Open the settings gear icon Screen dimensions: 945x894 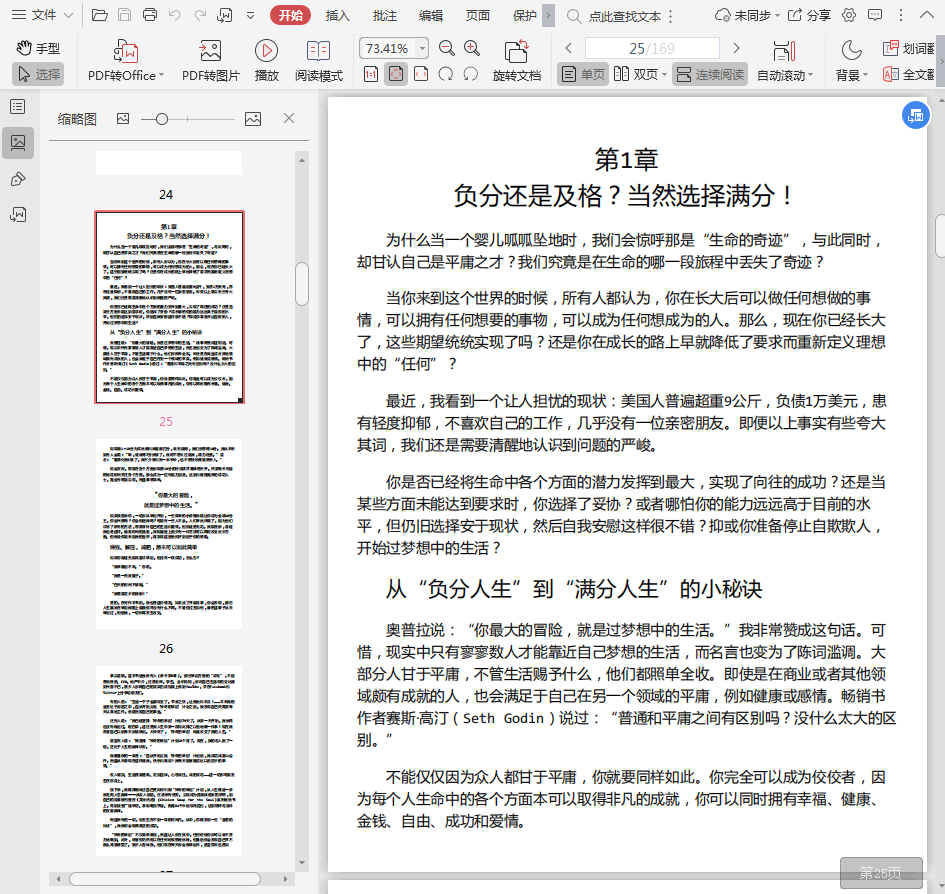click(x=849, y=15)
